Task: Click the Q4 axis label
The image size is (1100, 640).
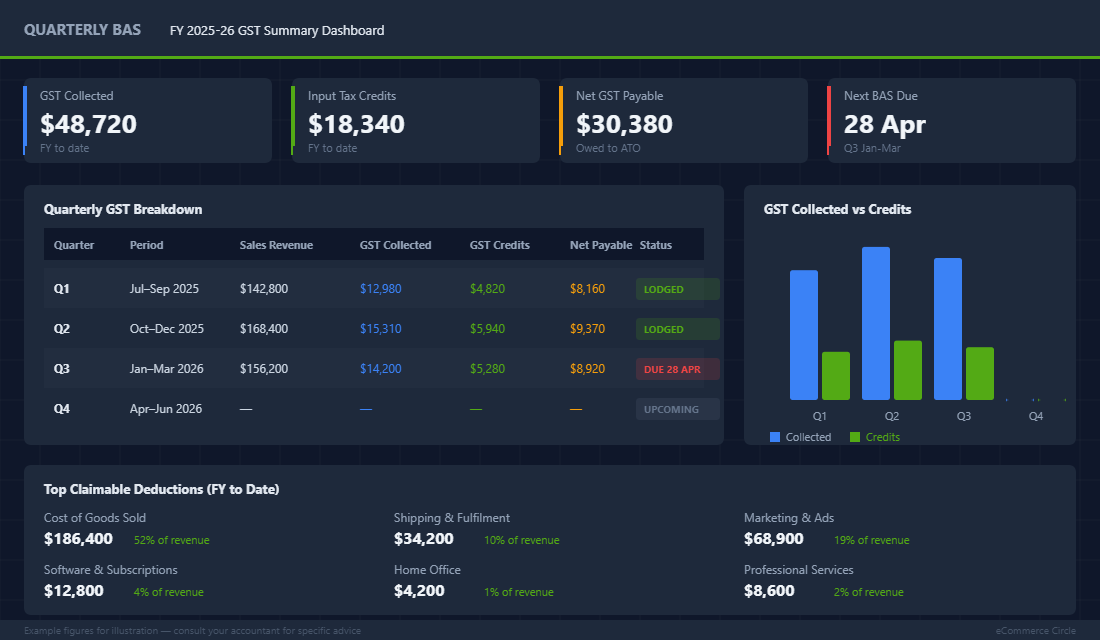Action: click(1036, 416)
